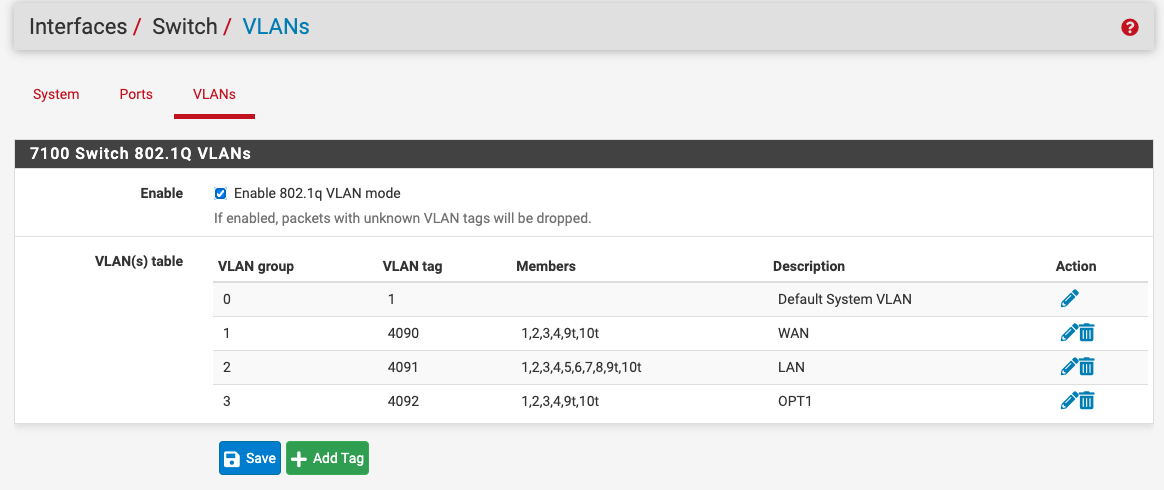Edit the LAN VLAN 4091 entry
The height and width of the screenshot is (490, 1164).
pos(1069,367)
